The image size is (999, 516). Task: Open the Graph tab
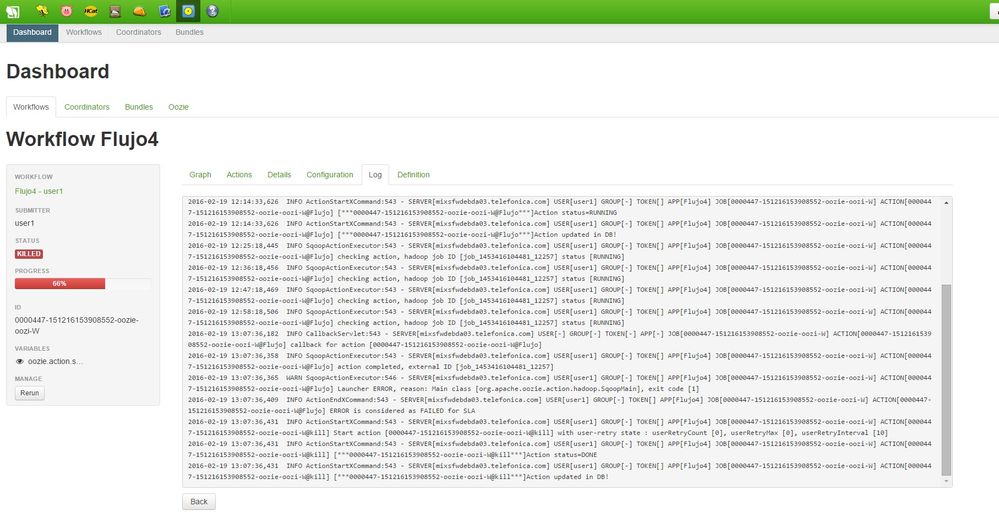(x=200, y=175)
